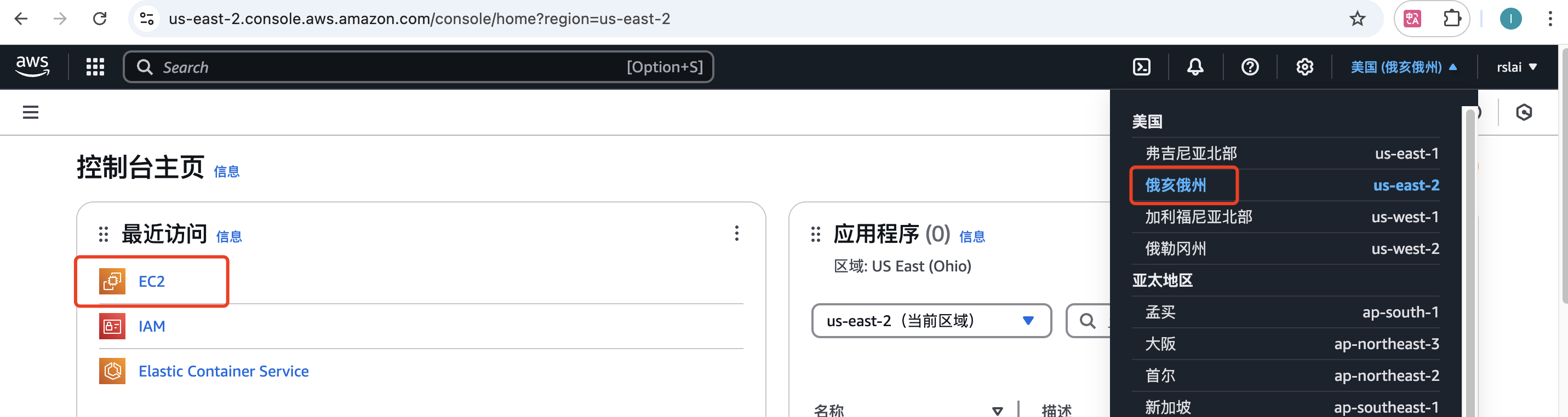Bookmark page with the star icon
Image resolution: width=1568 pixels, height=417 pixels.
1357,19
